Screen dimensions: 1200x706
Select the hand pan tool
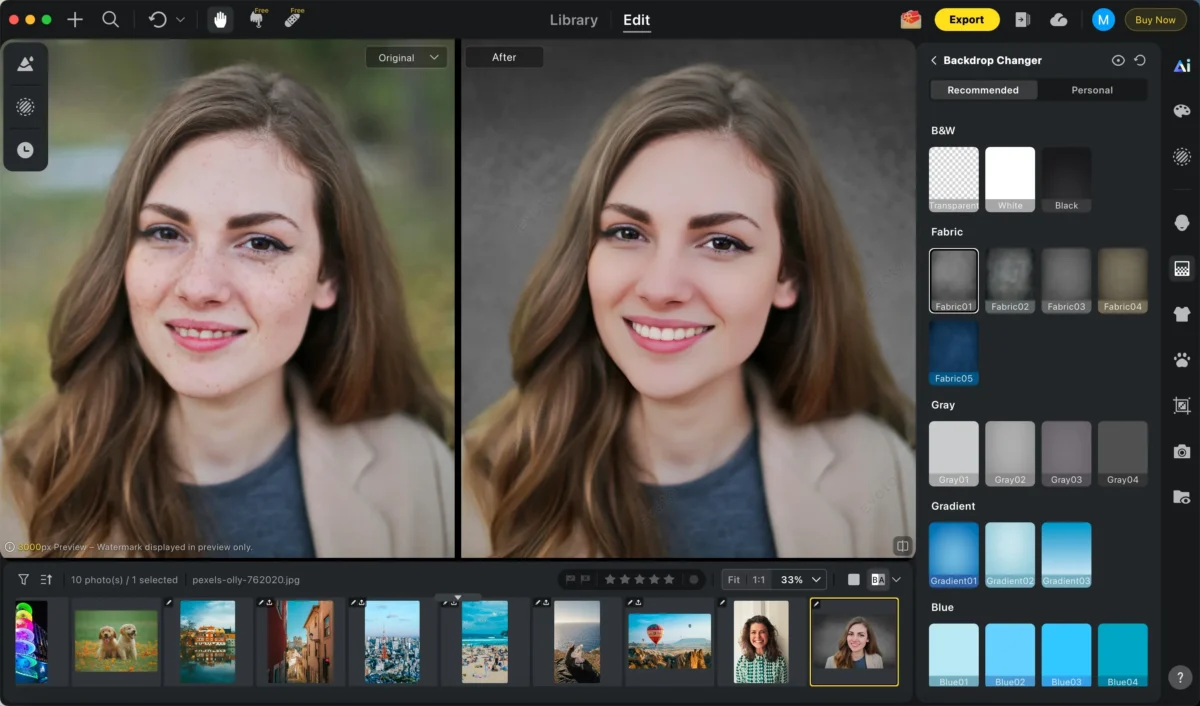tap(220, 20)
